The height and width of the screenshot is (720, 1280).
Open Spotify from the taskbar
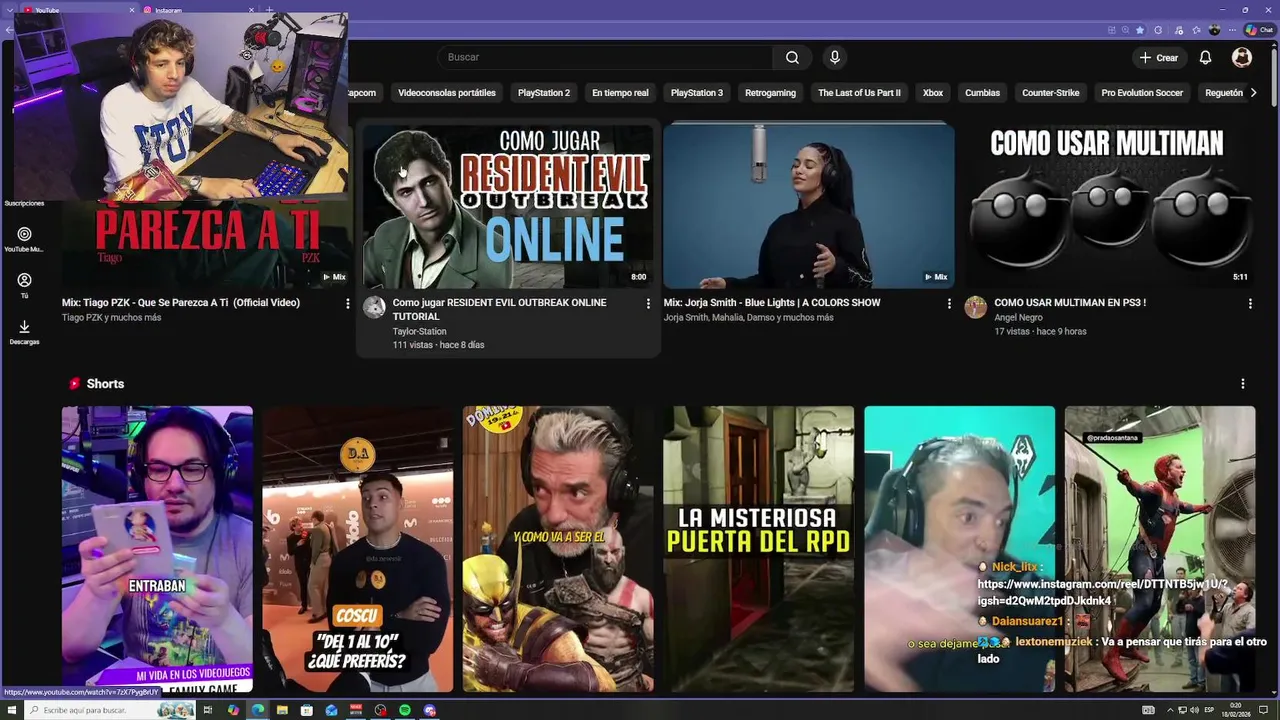(x=405, y=710)
